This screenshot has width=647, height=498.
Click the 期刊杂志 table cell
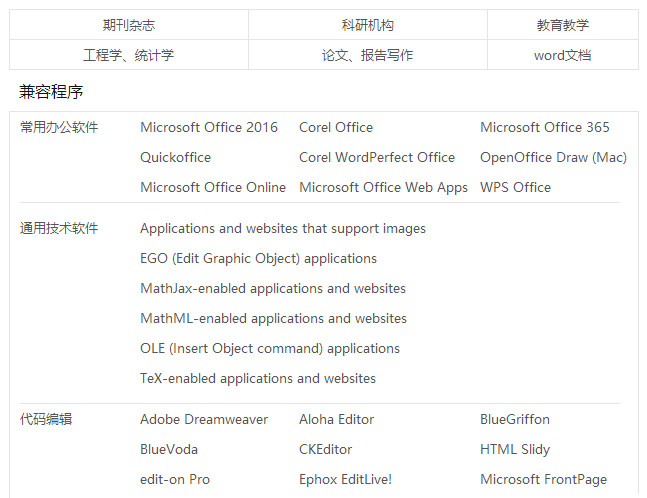coord(128,25)
